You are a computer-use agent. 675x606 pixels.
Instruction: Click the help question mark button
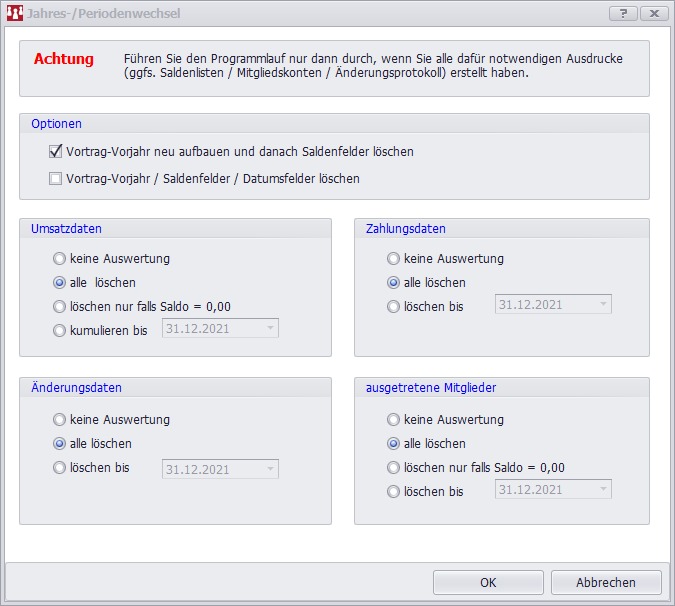click(x=622, y=14)
